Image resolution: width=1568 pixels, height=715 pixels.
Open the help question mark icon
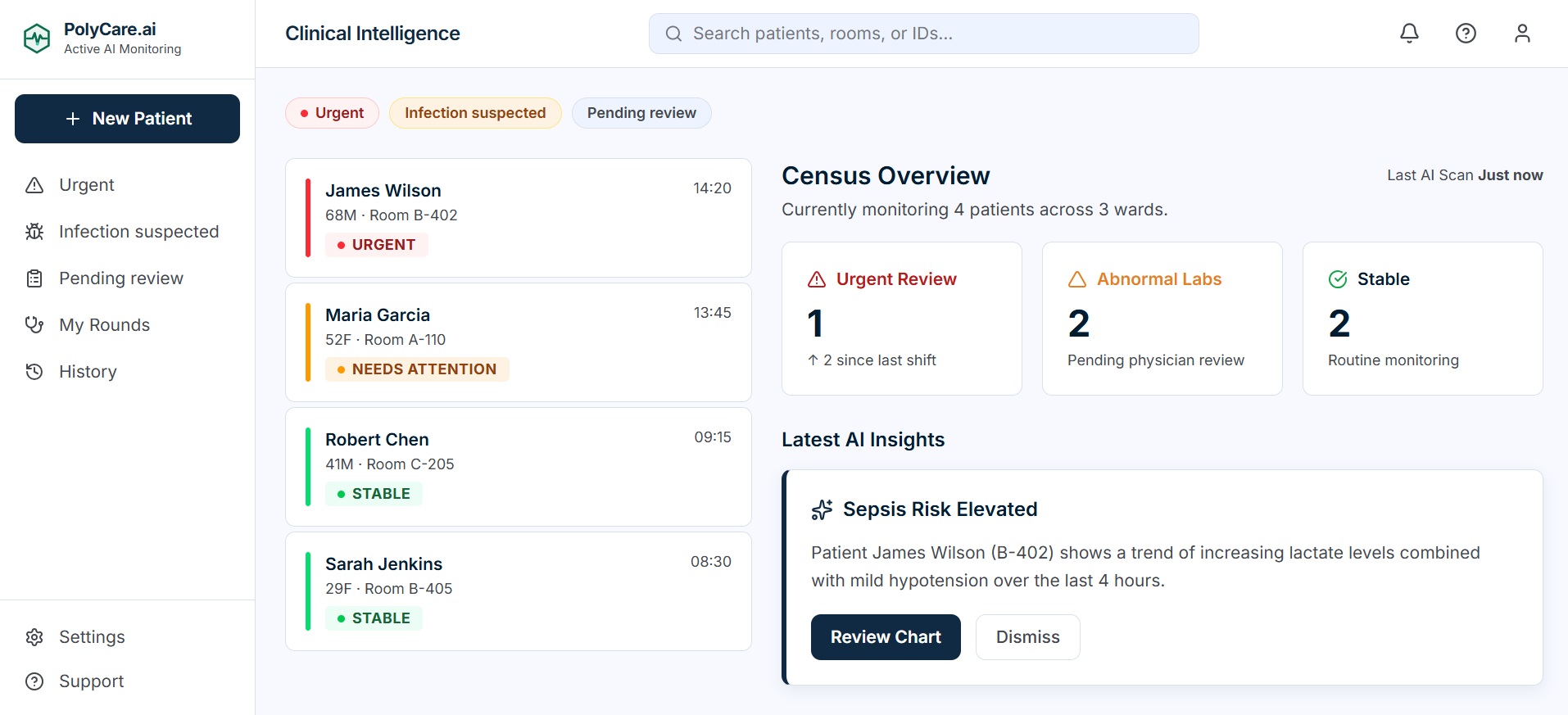coord(1466,34)
